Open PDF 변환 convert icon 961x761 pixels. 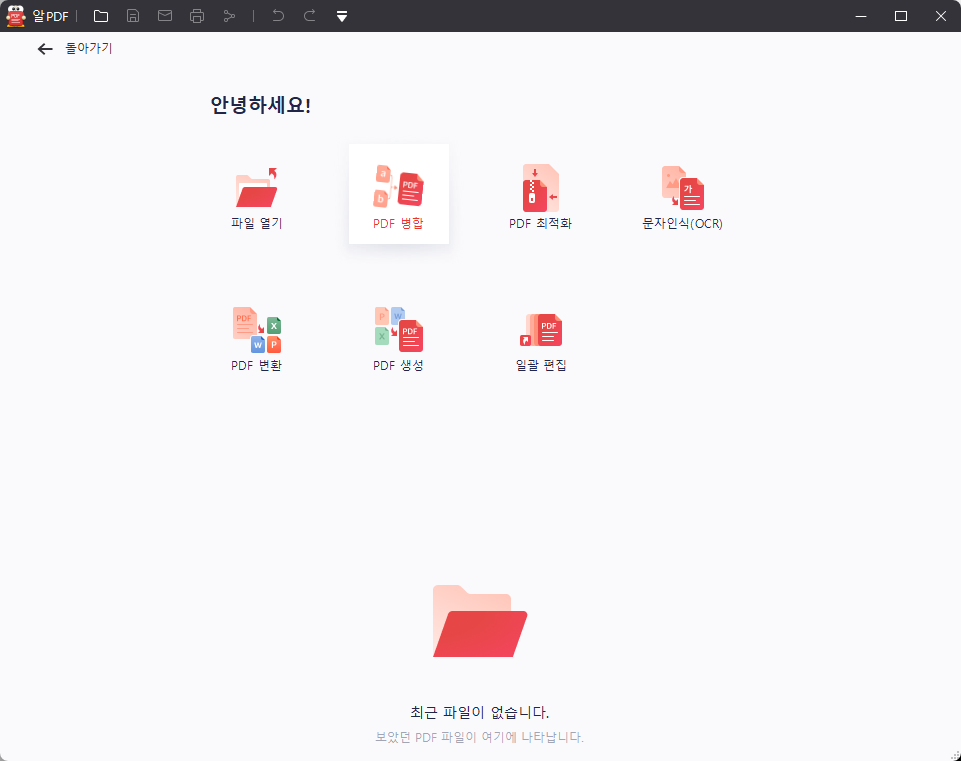coord(257,330)
